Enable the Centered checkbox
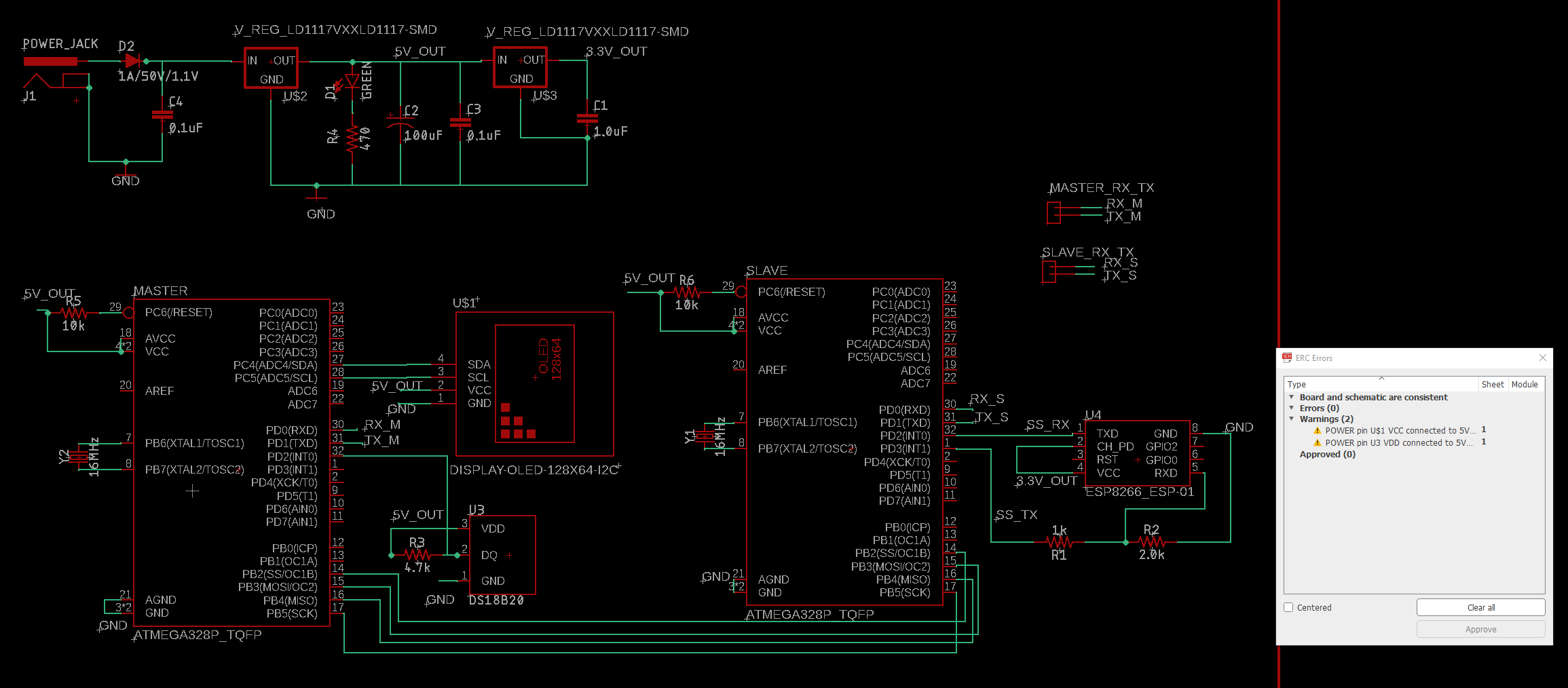The height and width of the screenshot is (688, 1568). (1288, 607)
